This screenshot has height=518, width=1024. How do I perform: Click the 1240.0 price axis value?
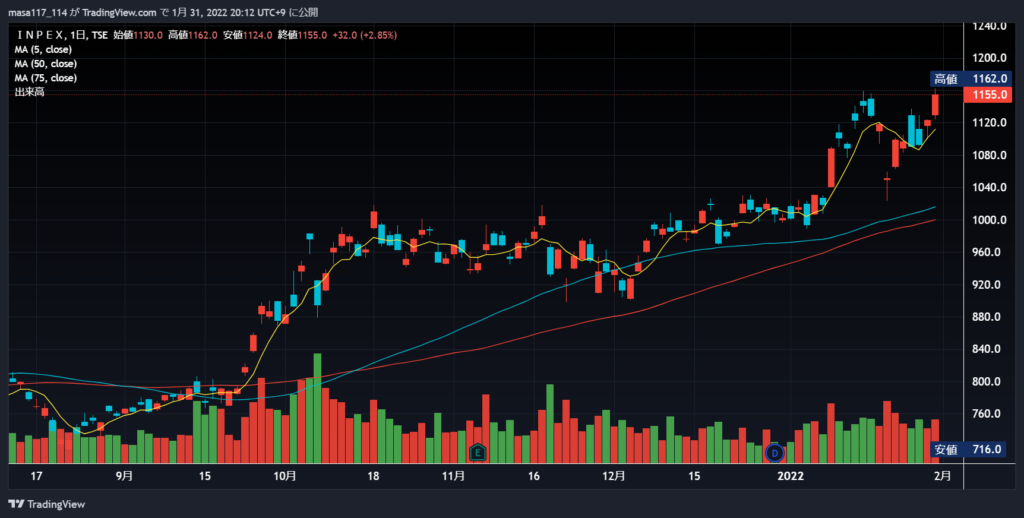[991, 26]
